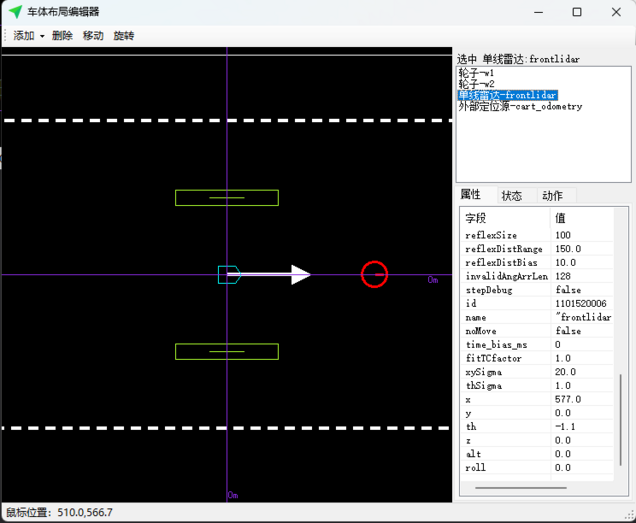636x523 pixels.
Task: Click the x value field 577.0
Action: (x=568, y=399)
